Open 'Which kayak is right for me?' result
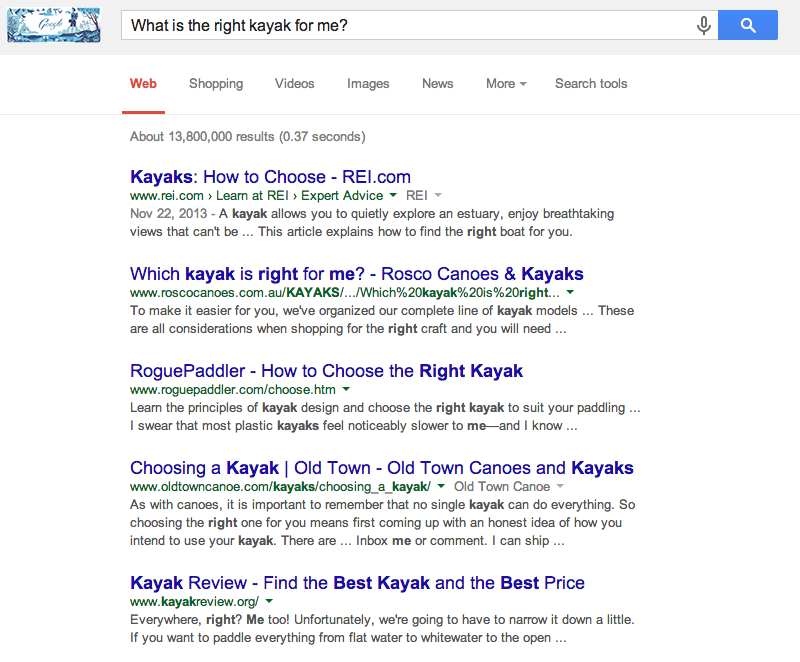The width and height of the screenshot is (800, 662). click(x=357, y=274)
